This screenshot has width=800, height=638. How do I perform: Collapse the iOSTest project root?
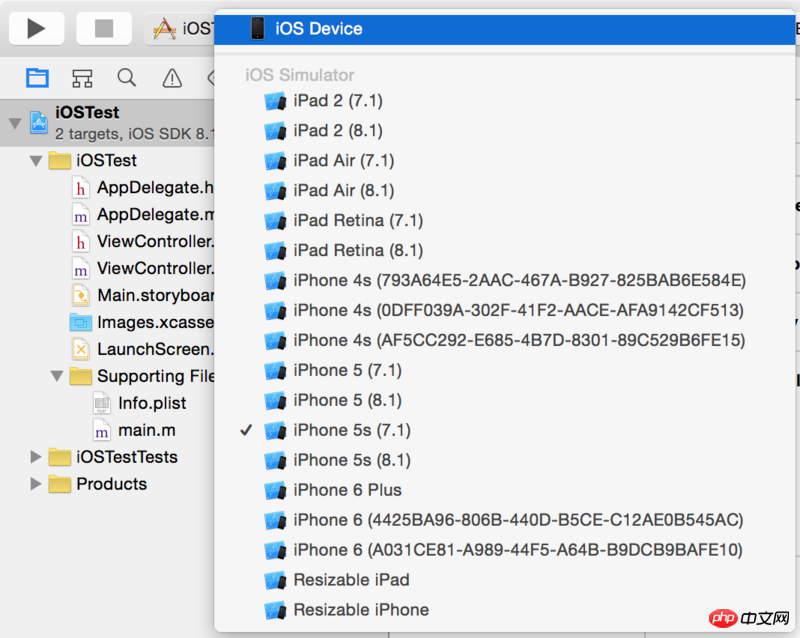pyautogui.click(x=15, y=123)
